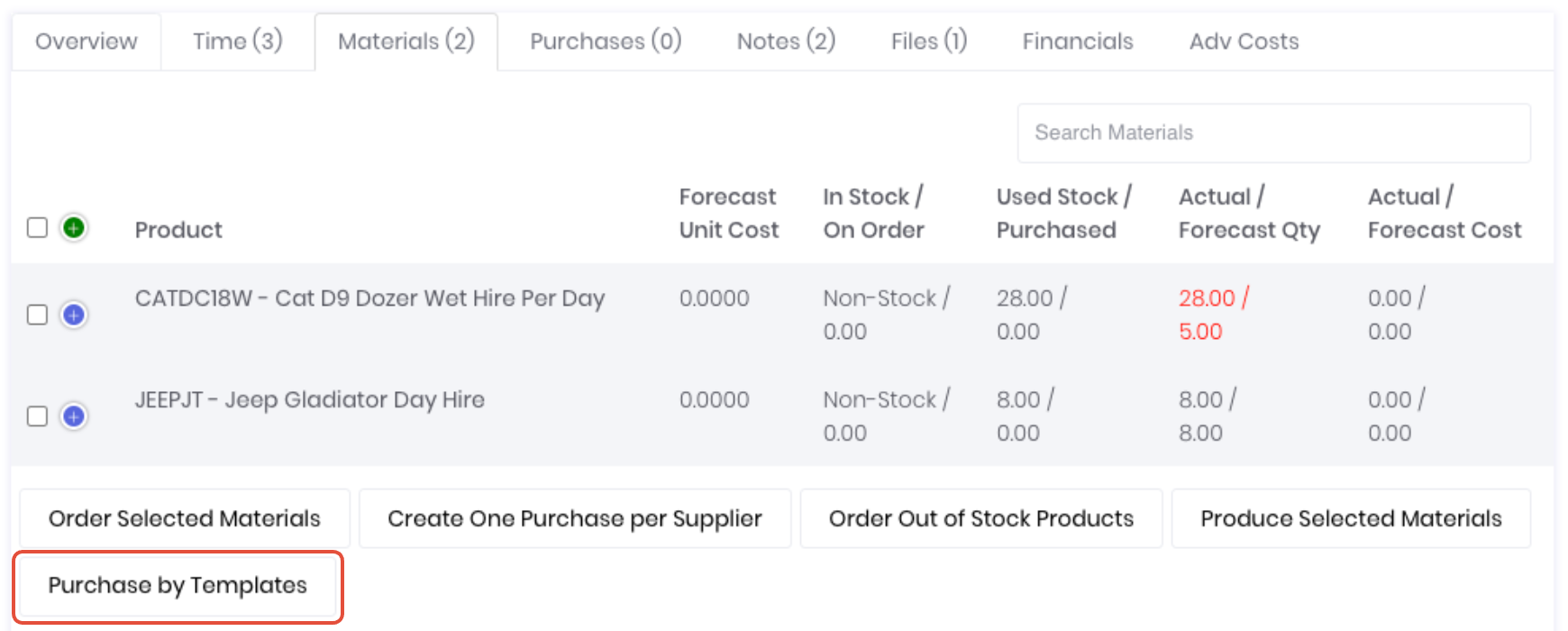This screenshot has width=1568, height=631.
Task: Toggle the select all materials checkbox
Action: [x=37, y=227]
